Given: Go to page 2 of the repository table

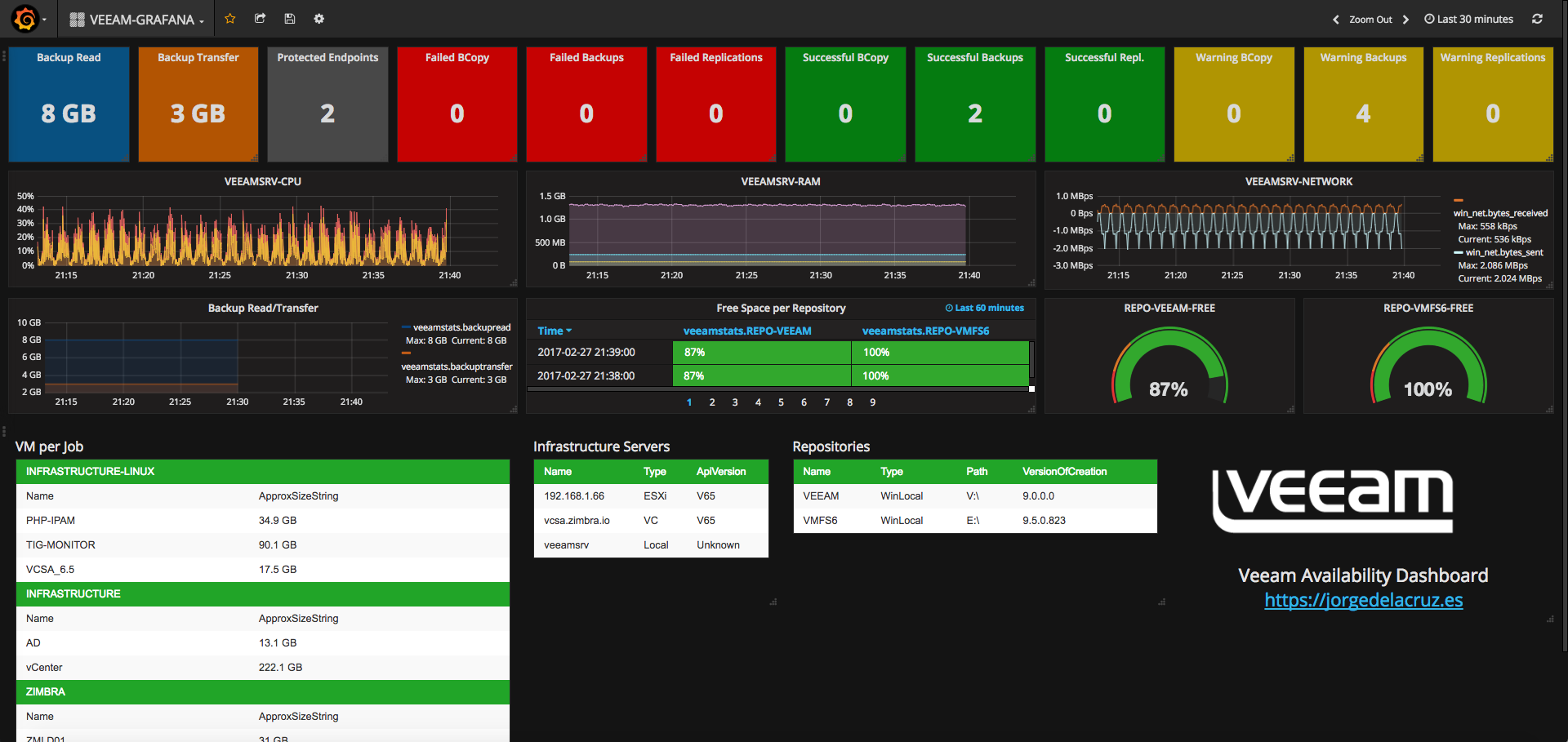Looking at the screenshot, I should (711, 402).
